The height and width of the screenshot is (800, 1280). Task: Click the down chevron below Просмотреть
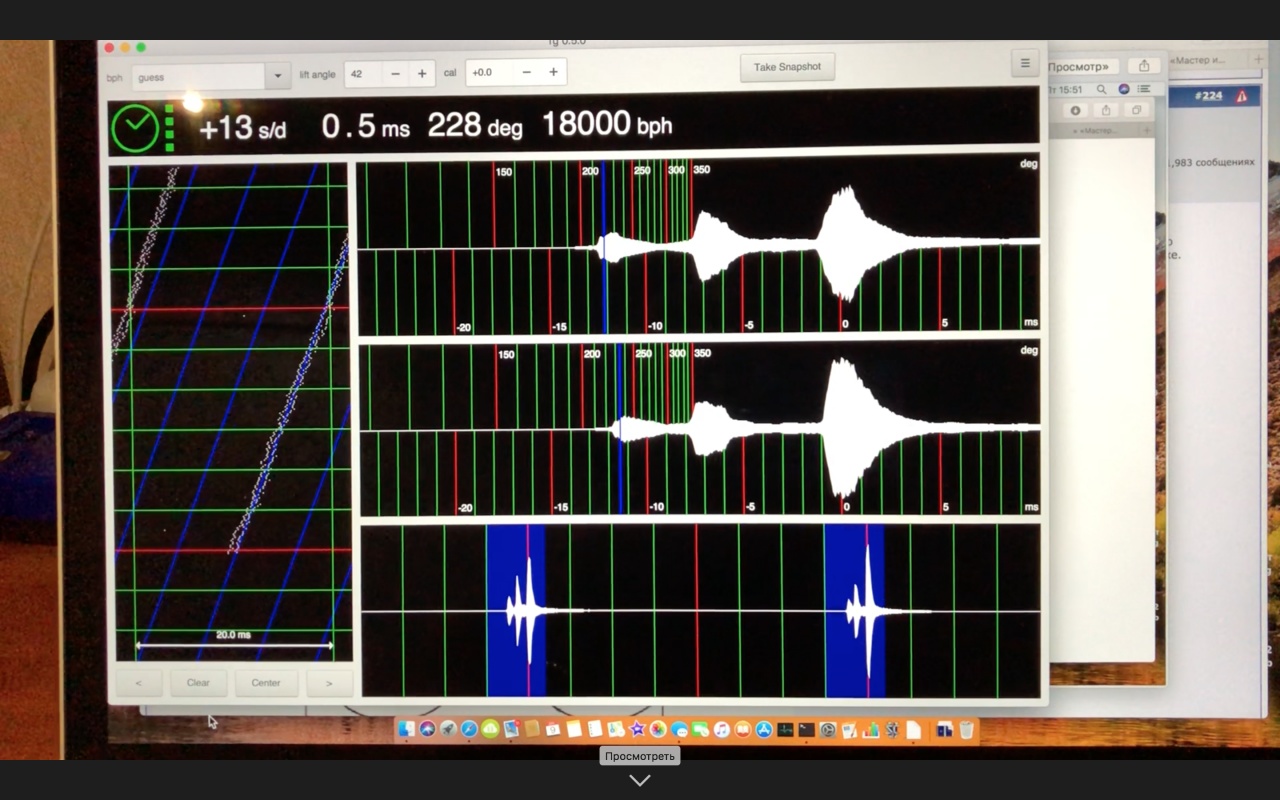(640, 780)
